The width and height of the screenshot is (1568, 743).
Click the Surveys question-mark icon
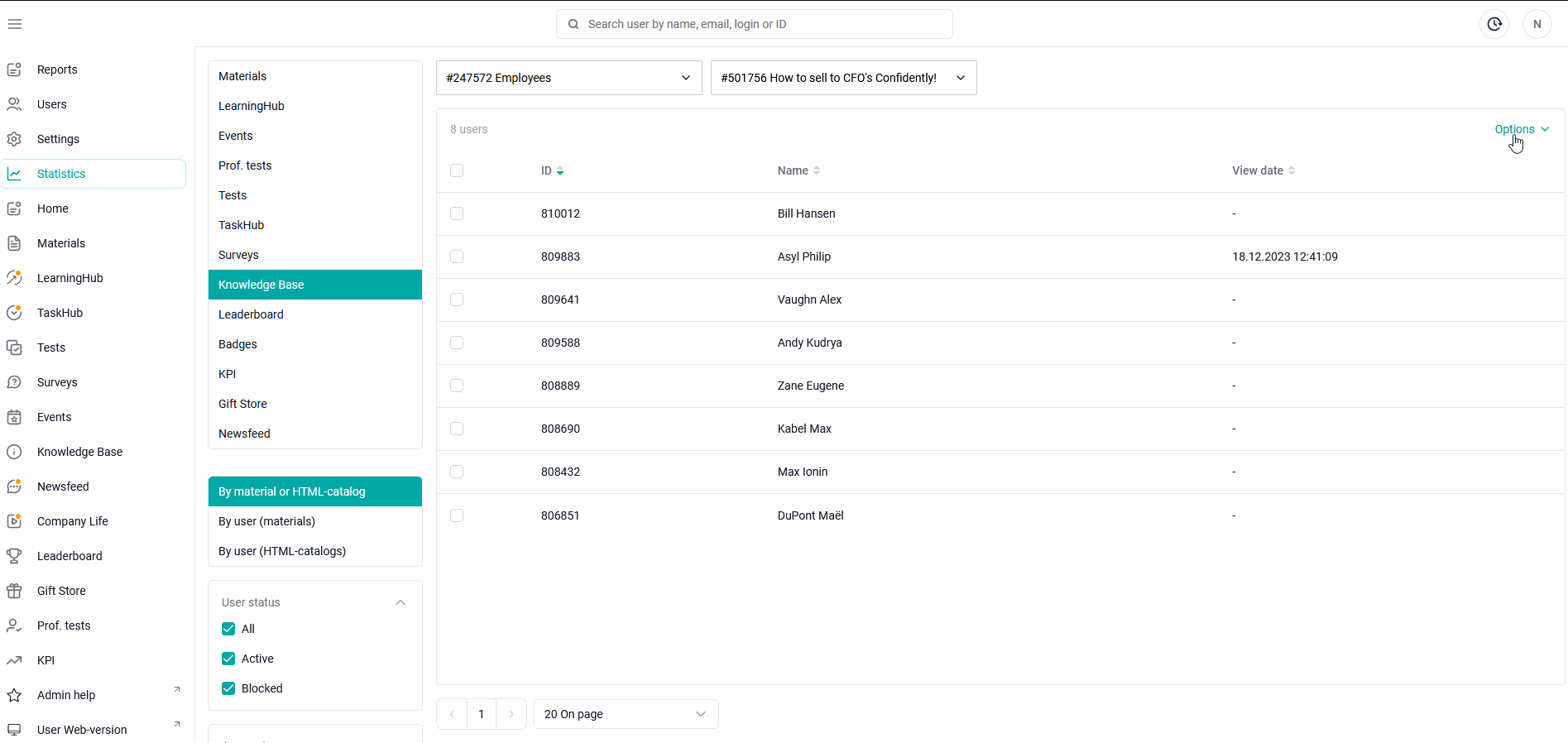[x=14, y=382]
